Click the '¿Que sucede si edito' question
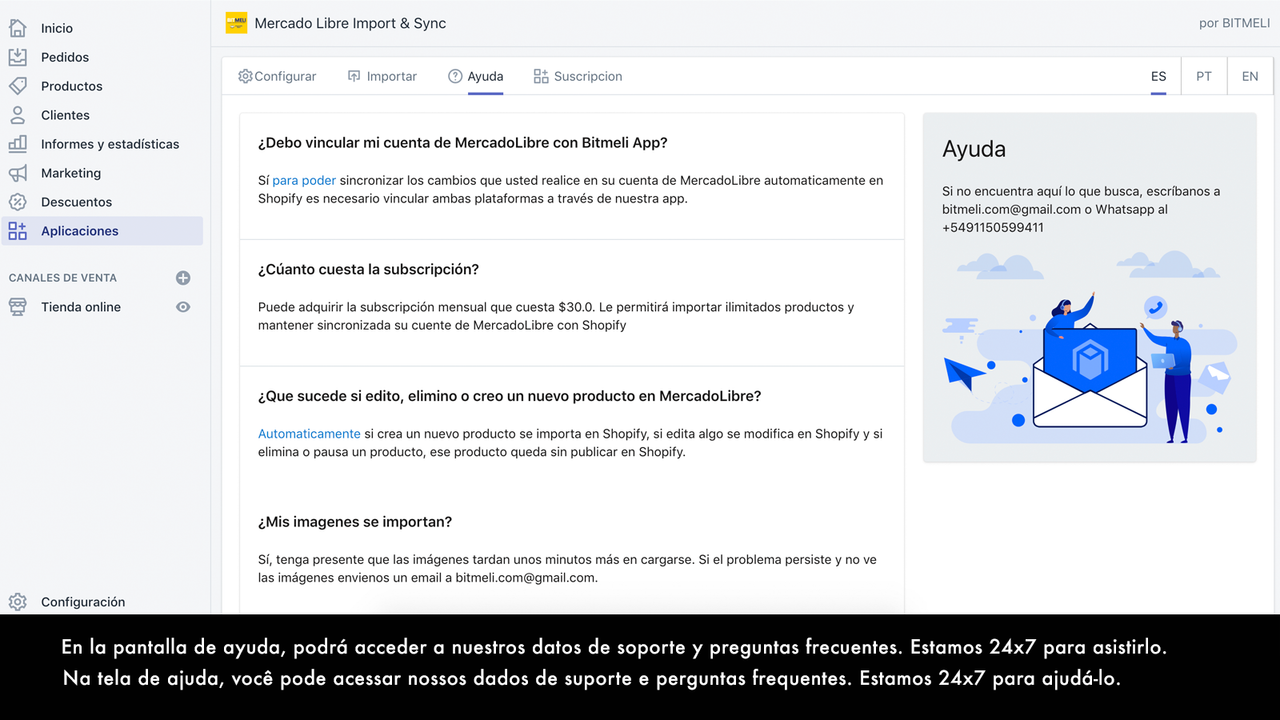Image resolution: width=1280 pixels, height=720 pixels. pos(509,396)
